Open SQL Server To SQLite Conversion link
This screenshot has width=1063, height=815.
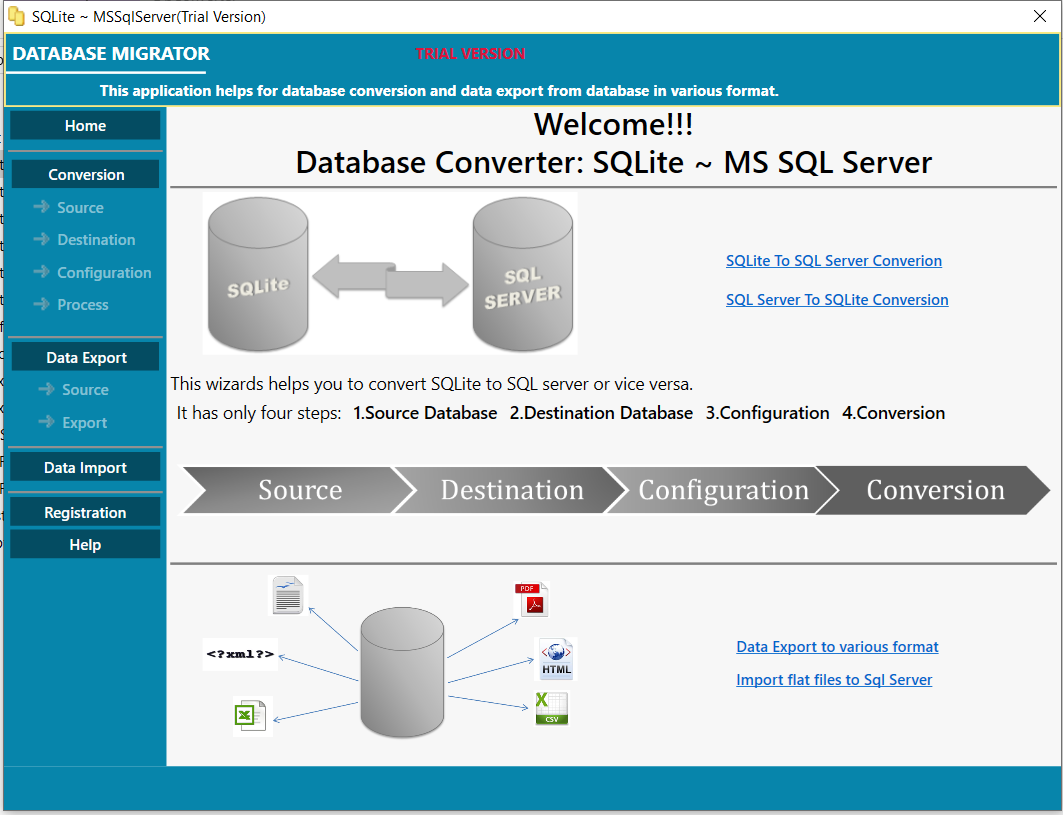[837, 300]
